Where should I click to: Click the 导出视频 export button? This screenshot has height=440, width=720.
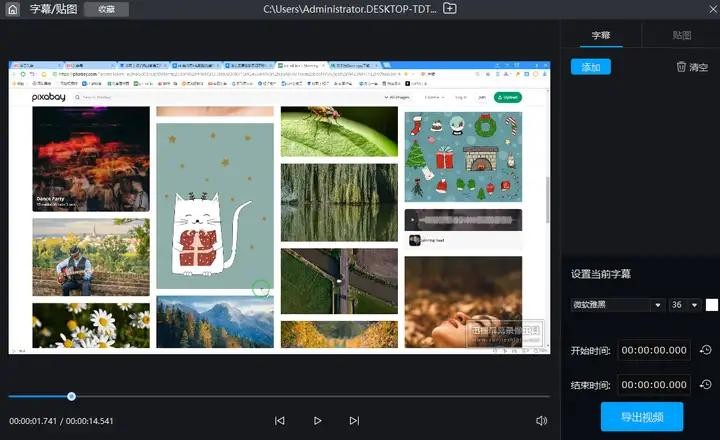[641, 416]
